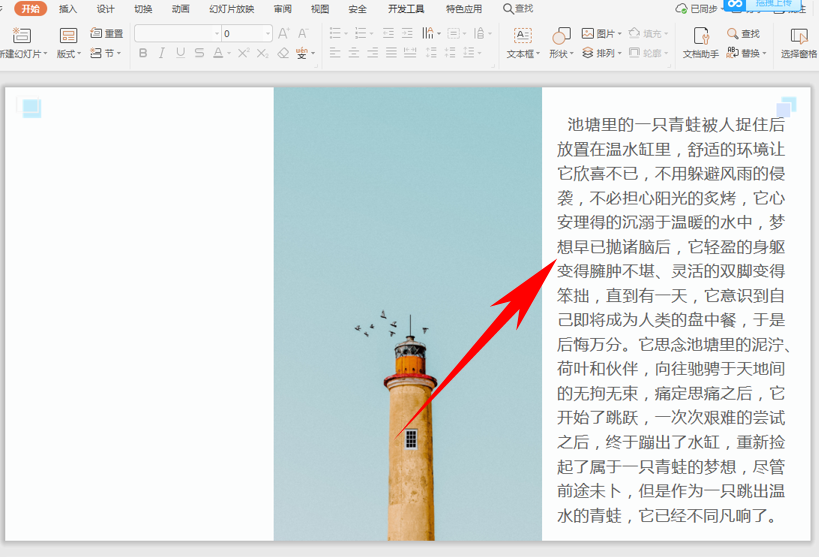Apply the font color (A) button

click(x=218, y=53)
